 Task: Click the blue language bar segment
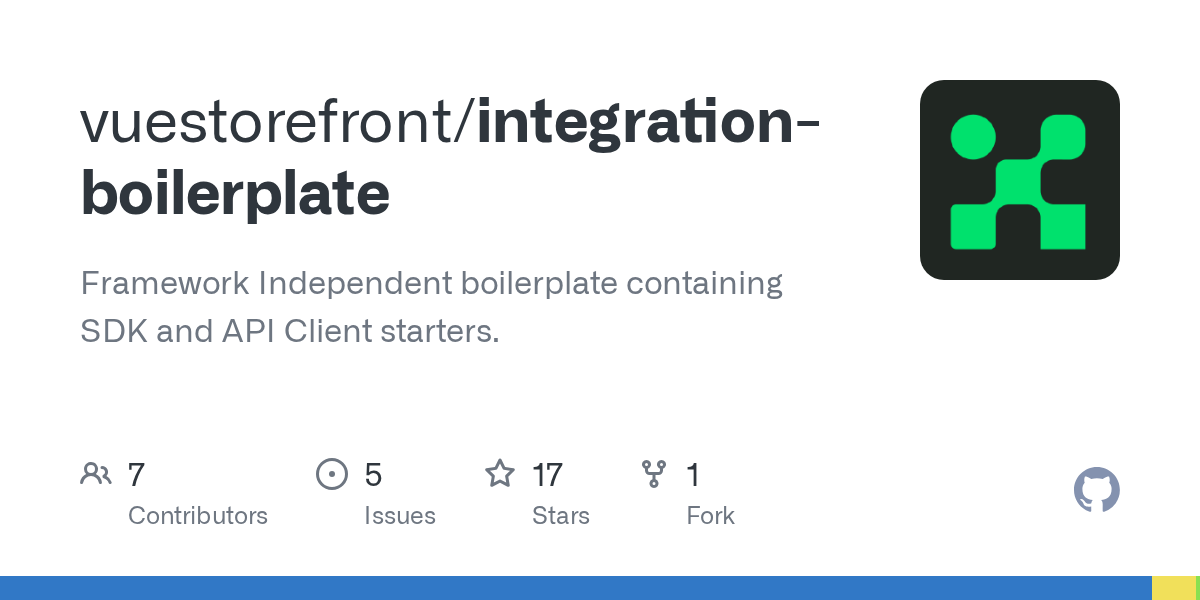pos(575,588)
